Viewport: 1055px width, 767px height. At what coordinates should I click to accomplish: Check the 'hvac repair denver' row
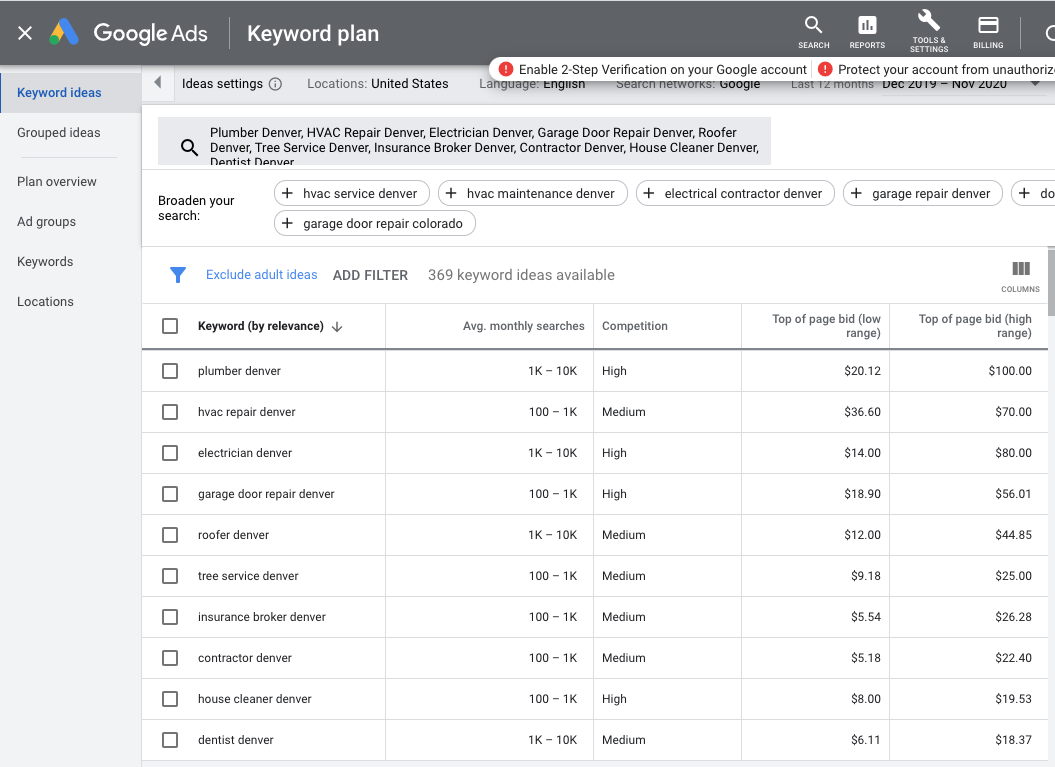(170, 412)
